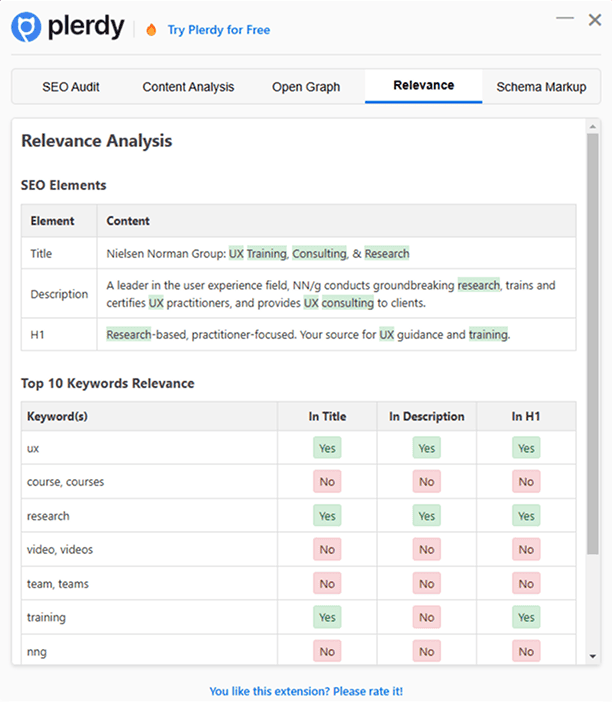The width and height of the screenshot is (612, 702).
Task: Click team row In Description No badge
Action: tap(427, 584)
